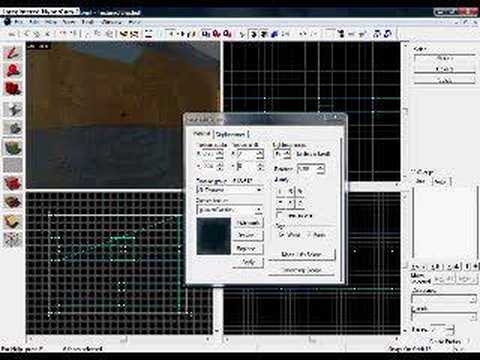Open the File menu

pyautogui.click(x=19, y=22)
